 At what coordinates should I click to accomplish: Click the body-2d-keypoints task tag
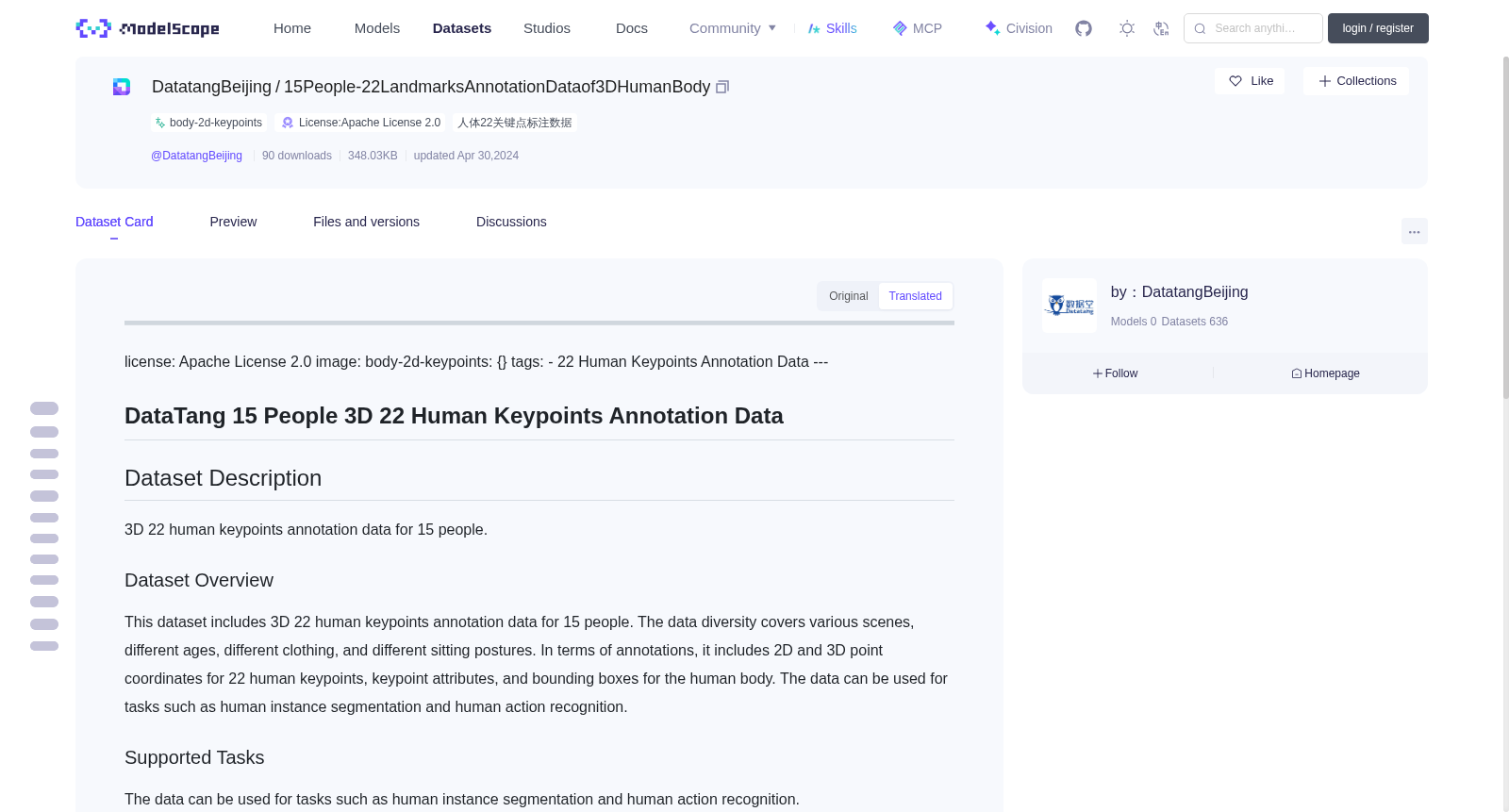pos(208,123)
